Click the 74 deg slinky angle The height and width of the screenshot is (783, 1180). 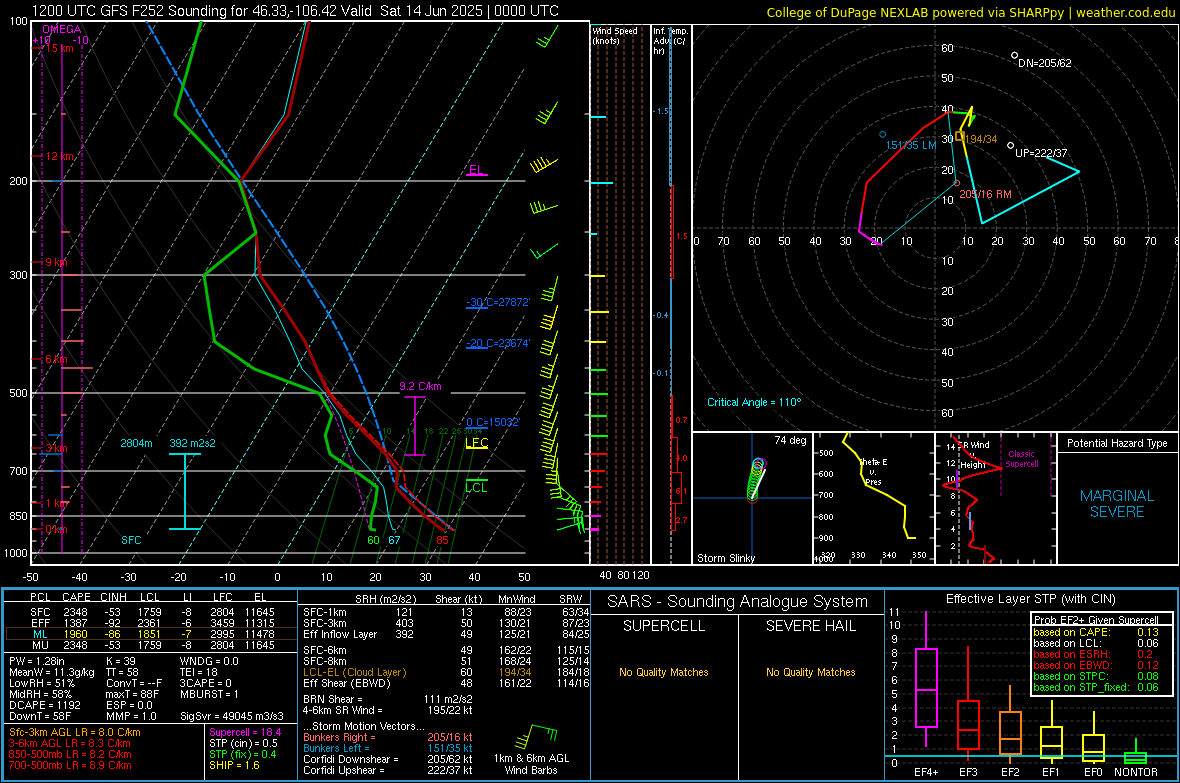[790, 440]
